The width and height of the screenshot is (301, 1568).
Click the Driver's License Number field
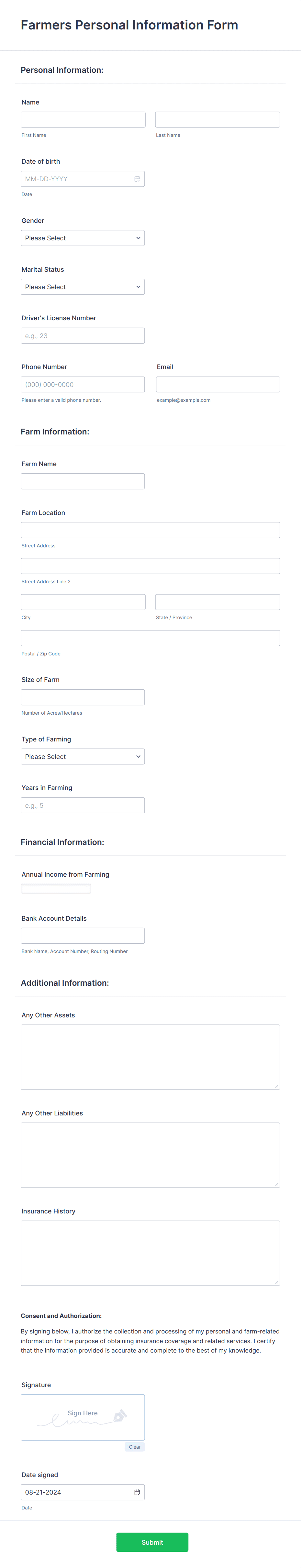coord(83,335)
